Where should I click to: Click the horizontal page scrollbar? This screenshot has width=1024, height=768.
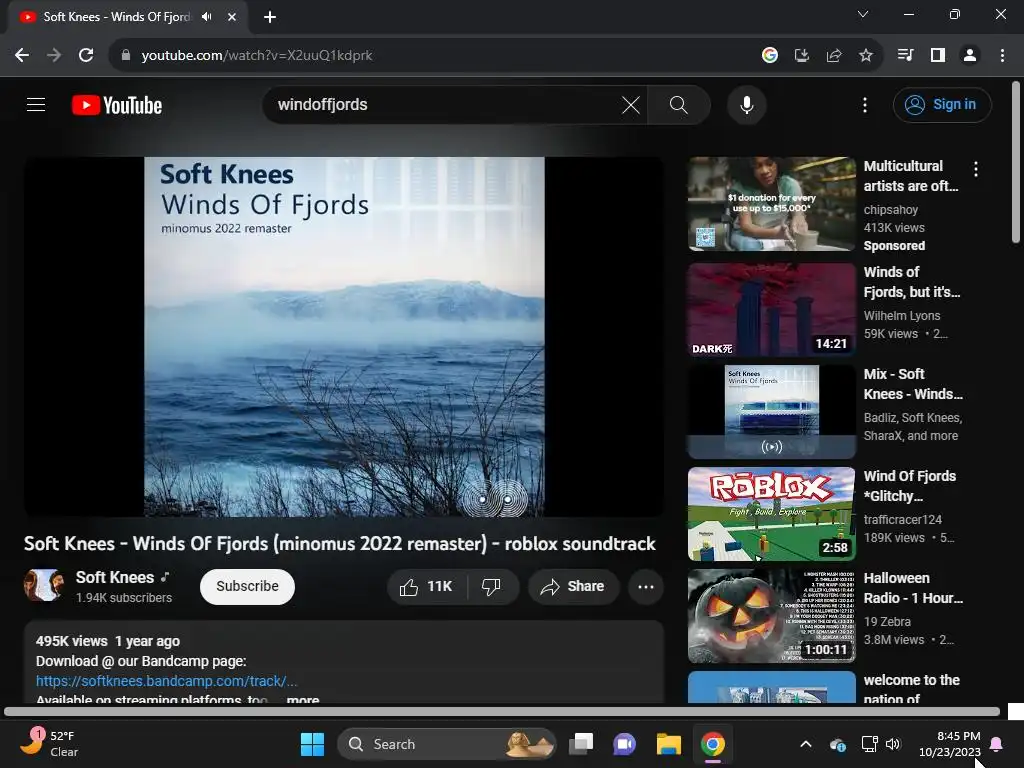tap(502, 712)
